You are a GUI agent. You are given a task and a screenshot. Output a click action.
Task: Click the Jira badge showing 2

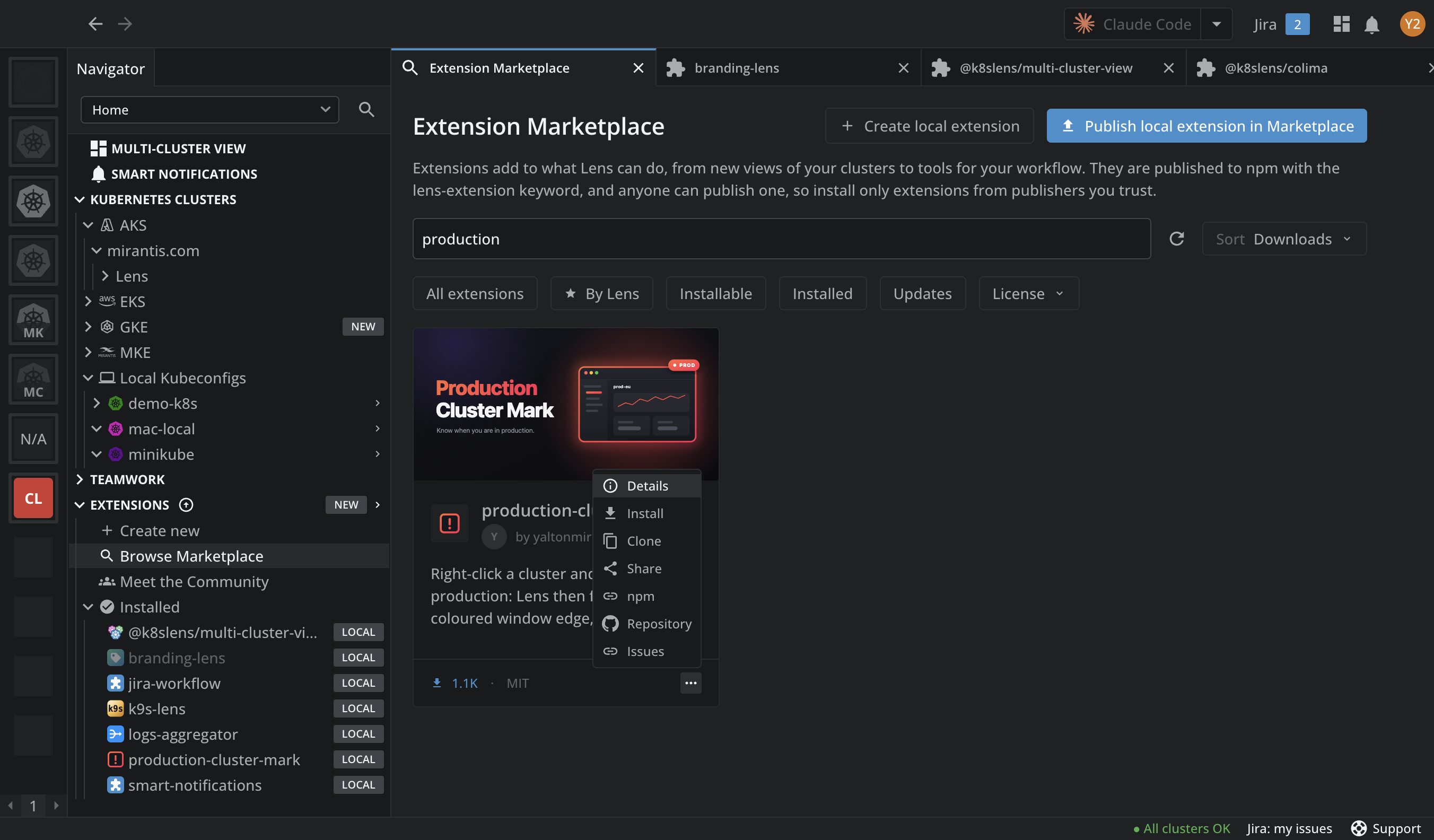1297,24
